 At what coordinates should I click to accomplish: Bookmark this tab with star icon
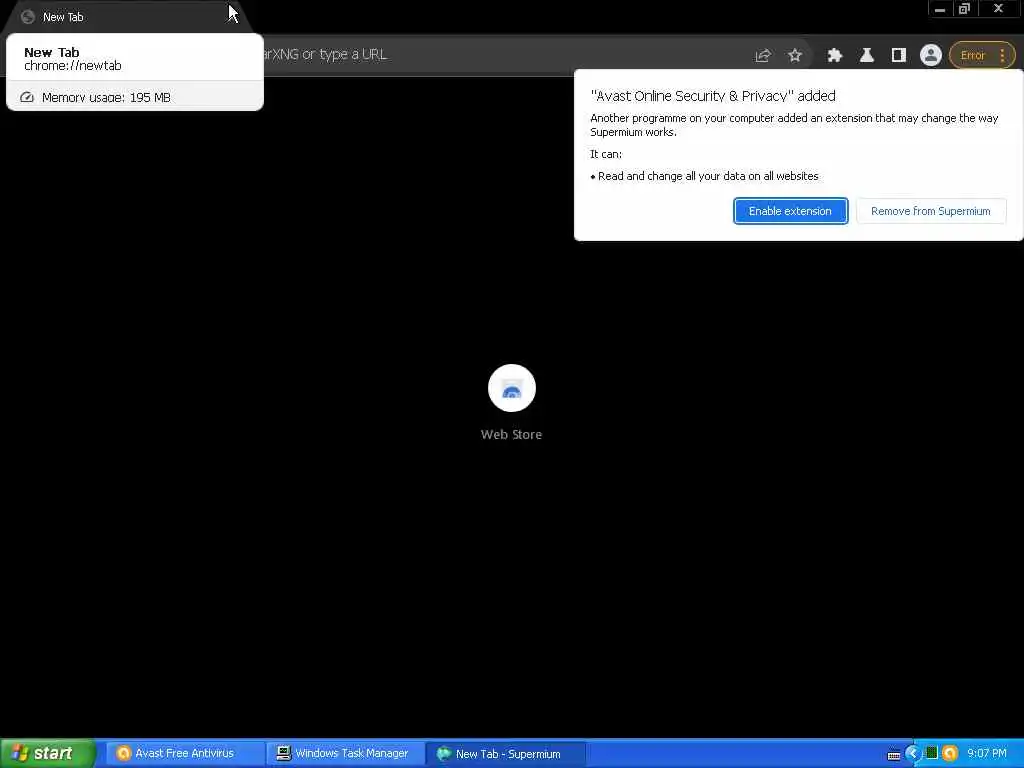(x=794, y=56)
